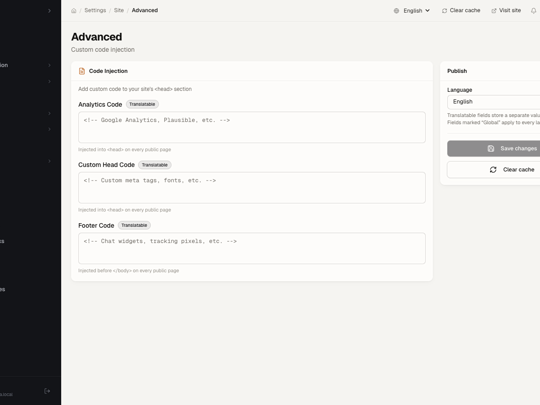Go to the Site breadcrumb link
540x405 pixels.
click(x=119, y=10)
